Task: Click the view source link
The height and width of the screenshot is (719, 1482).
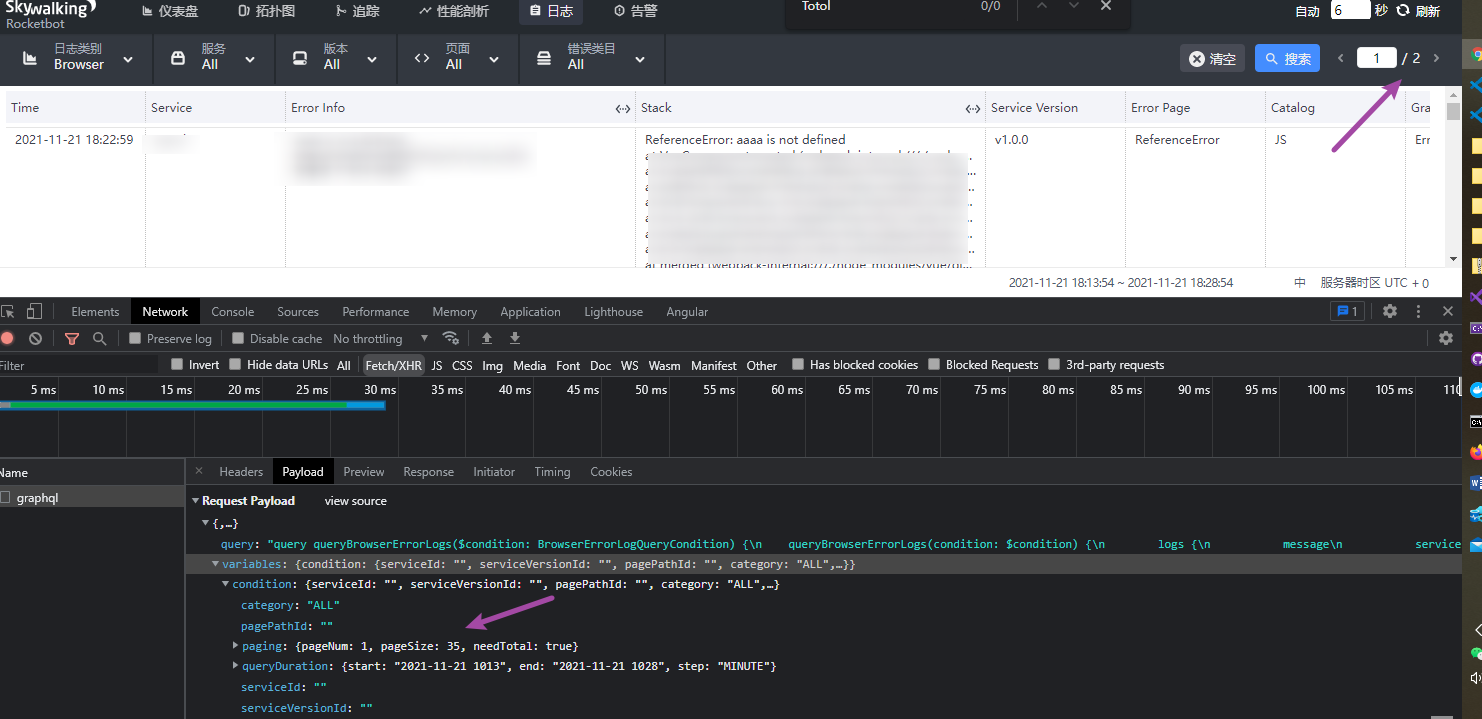Action: [355, 501]
